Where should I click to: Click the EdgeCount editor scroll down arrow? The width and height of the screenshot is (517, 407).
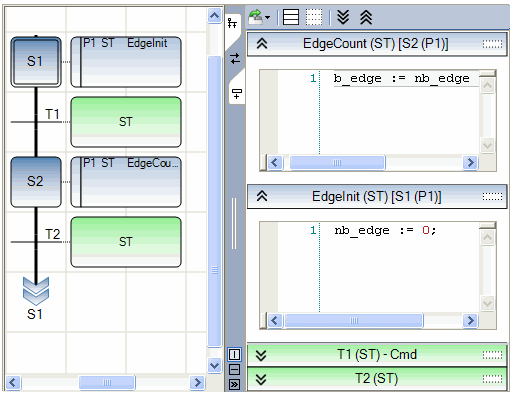tap(487, 145)
